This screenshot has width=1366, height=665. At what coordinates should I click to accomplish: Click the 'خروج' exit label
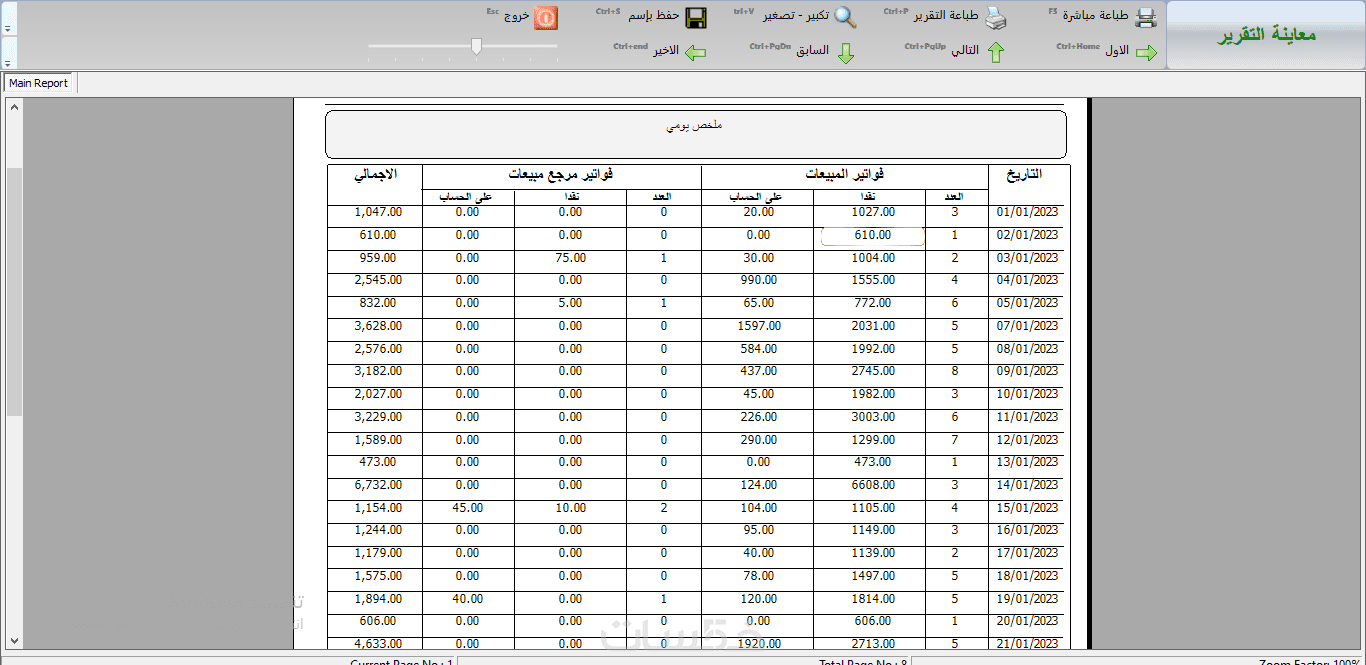517,16
